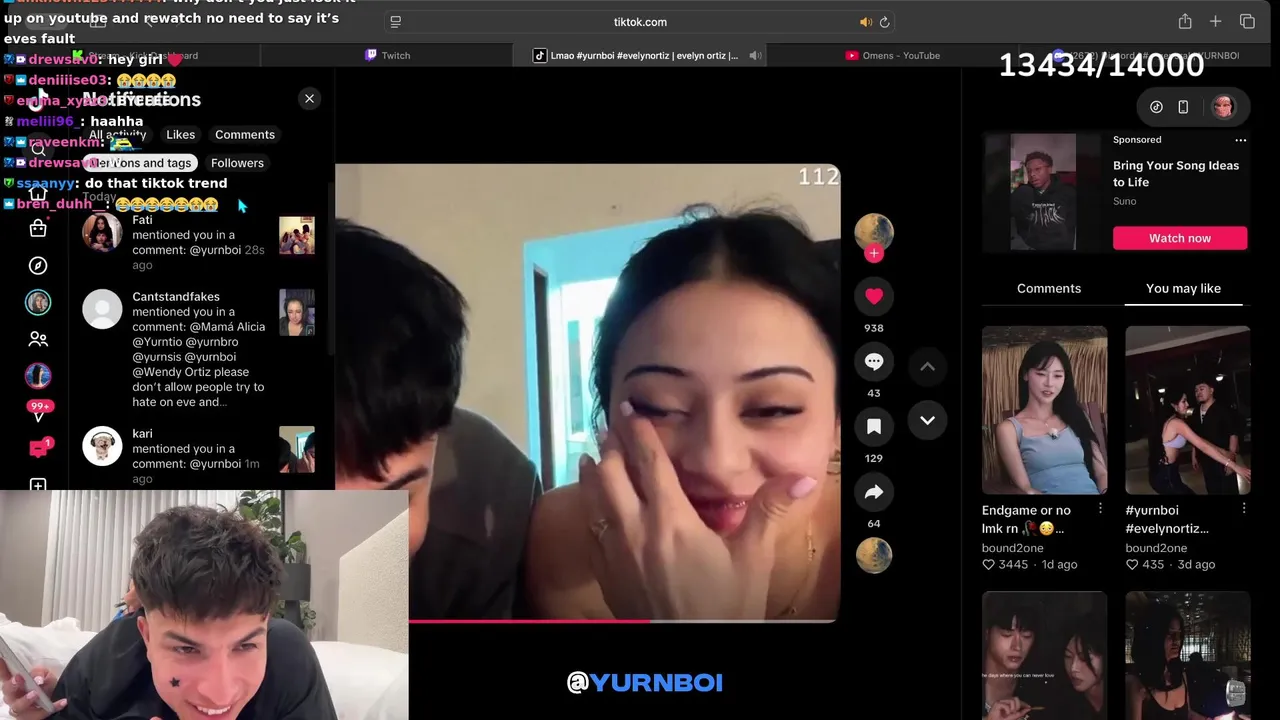
Task: Share the video using the arrow icon
Action: [x=874, y=491]
